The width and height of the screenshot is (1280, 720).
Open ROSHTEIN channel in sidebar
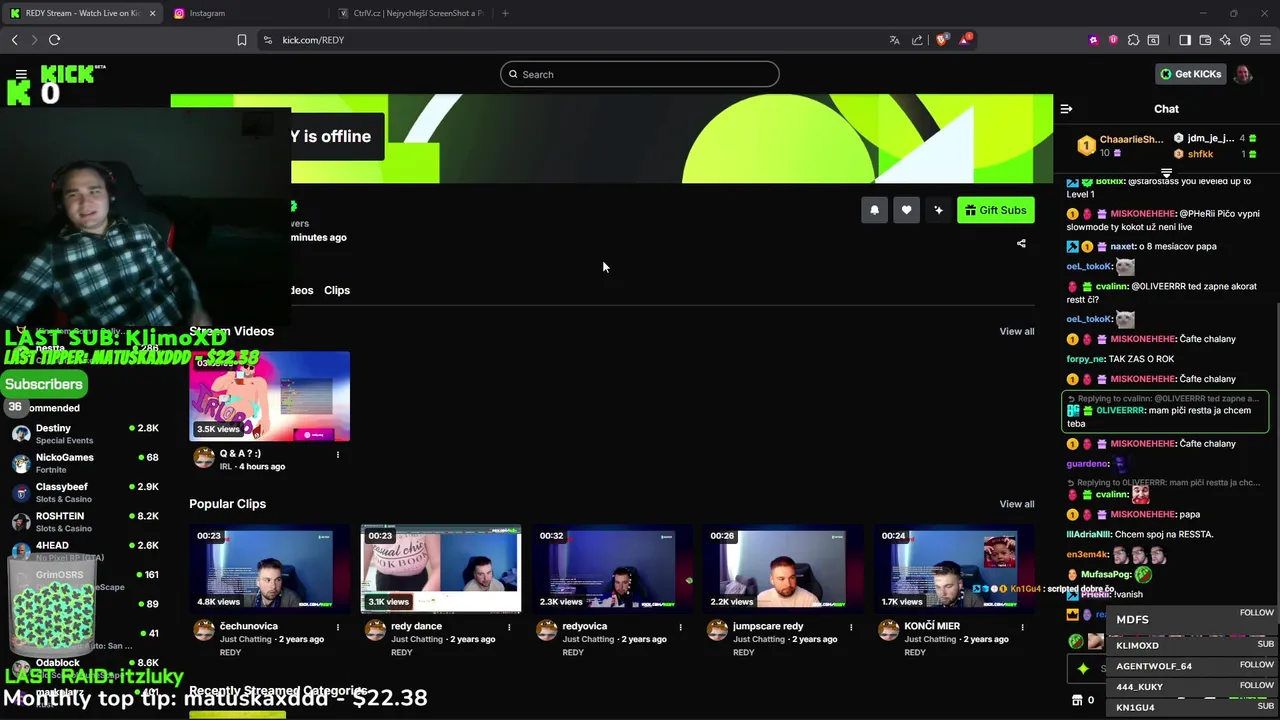tap(85, 522)
